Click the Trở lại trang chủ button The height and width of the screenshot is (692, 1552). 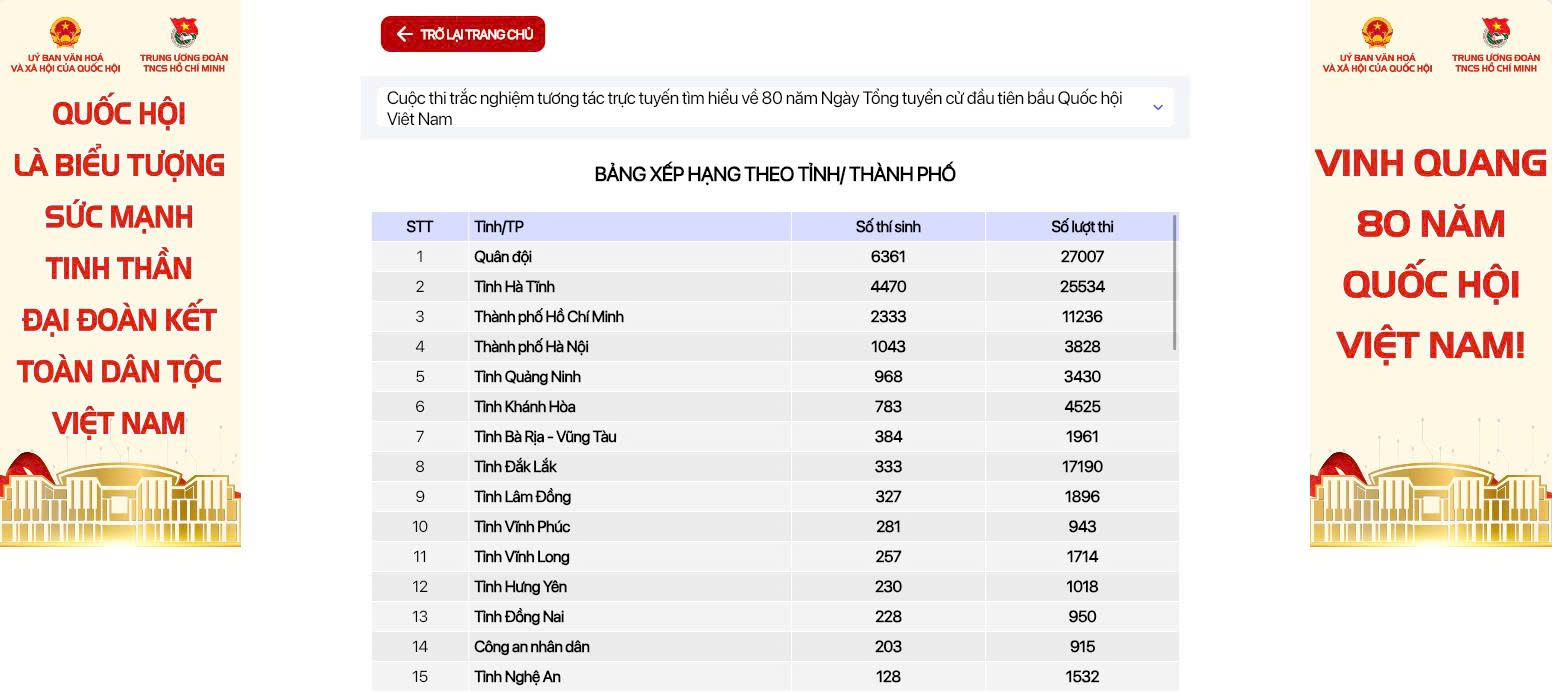click(463, 34)
